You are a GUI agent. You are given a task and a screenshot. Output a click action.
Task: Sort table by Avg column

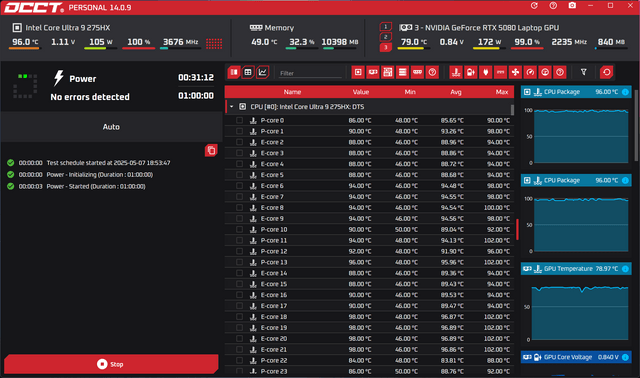[456, 92]
